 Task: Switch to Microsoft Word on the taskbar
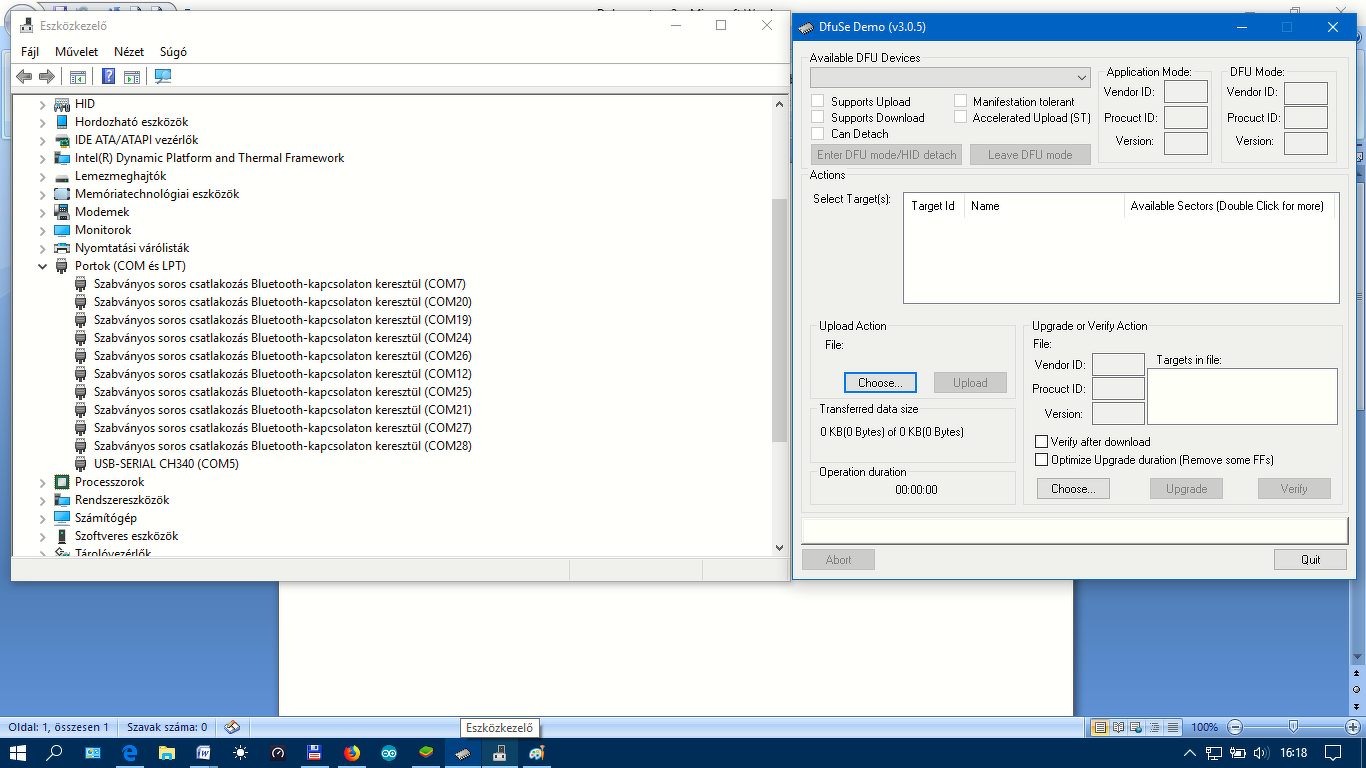203,753
